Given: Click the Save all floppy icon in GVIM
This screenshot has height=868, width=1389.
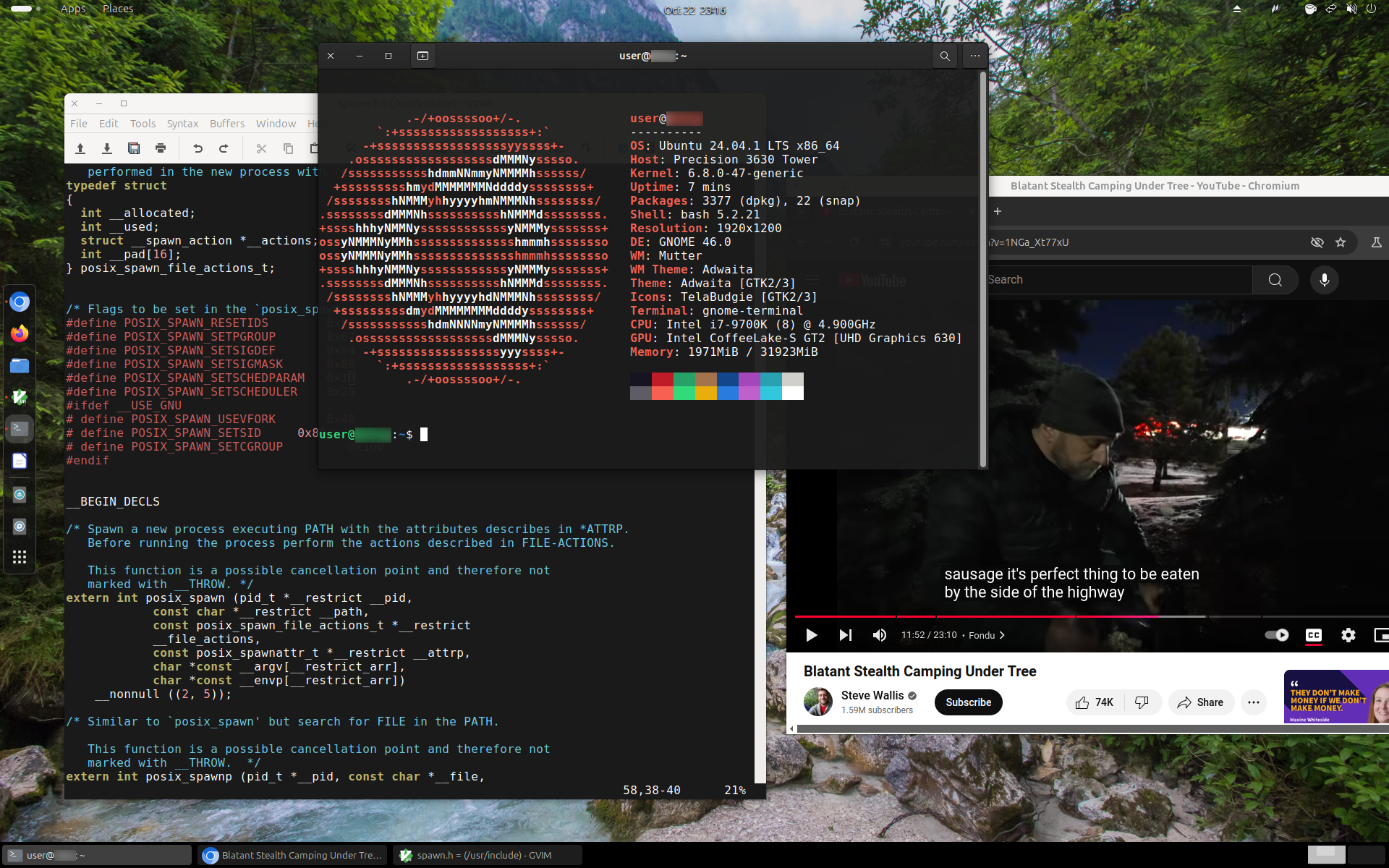Looking at the screenshot, I should click(134, 148).
